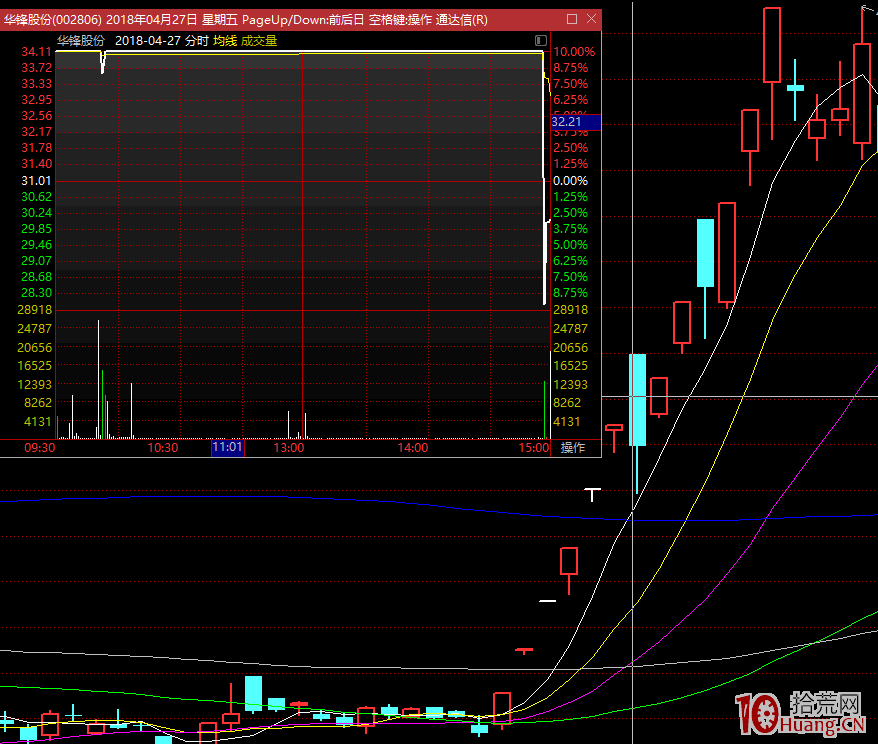Click the 09:30 time axis label
This screenshot has height=744, width=878.
pyautogui.click(x=40, y=448)
